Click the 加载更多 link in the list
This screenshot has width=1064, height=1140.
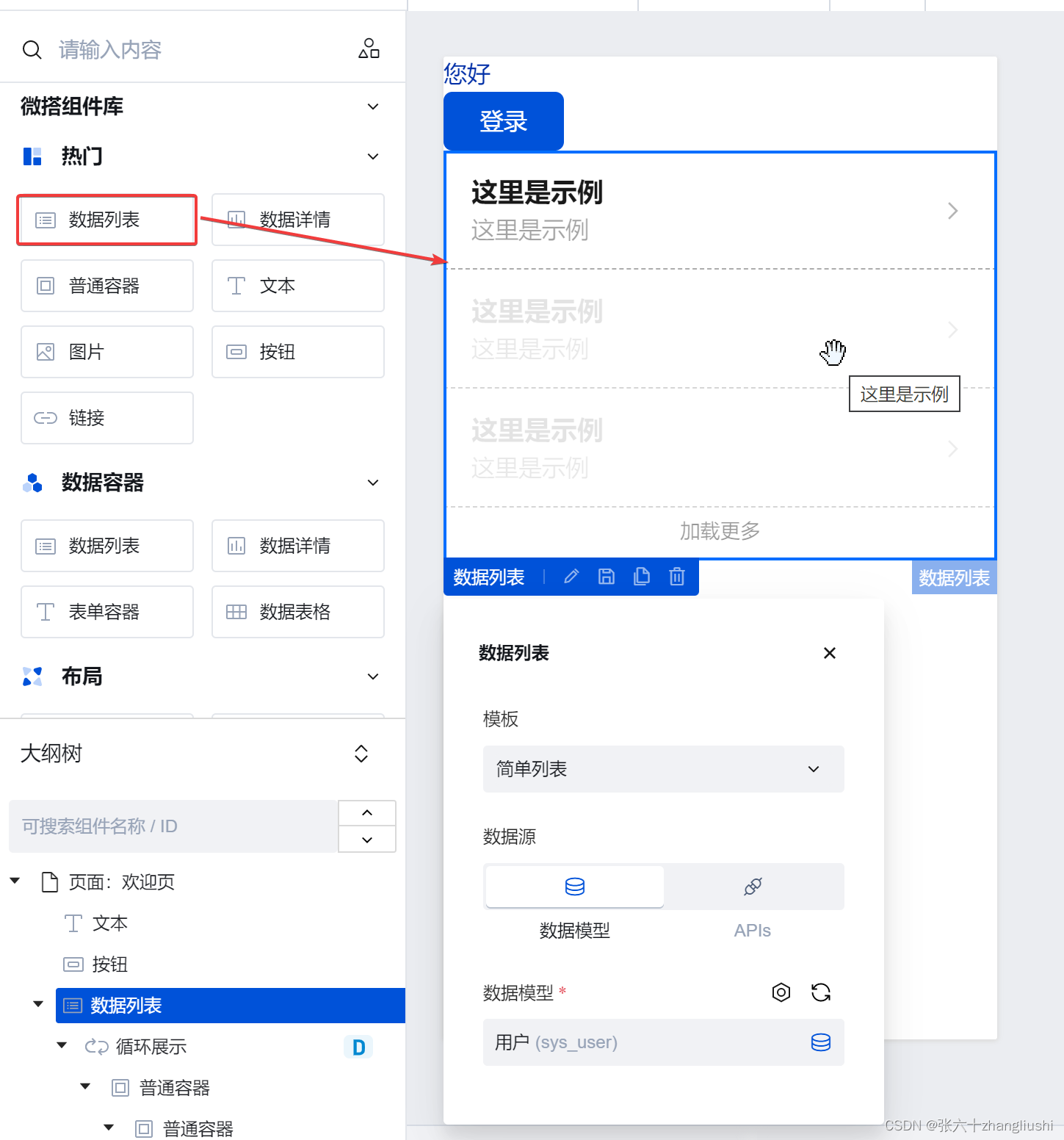tap(720, 530)
